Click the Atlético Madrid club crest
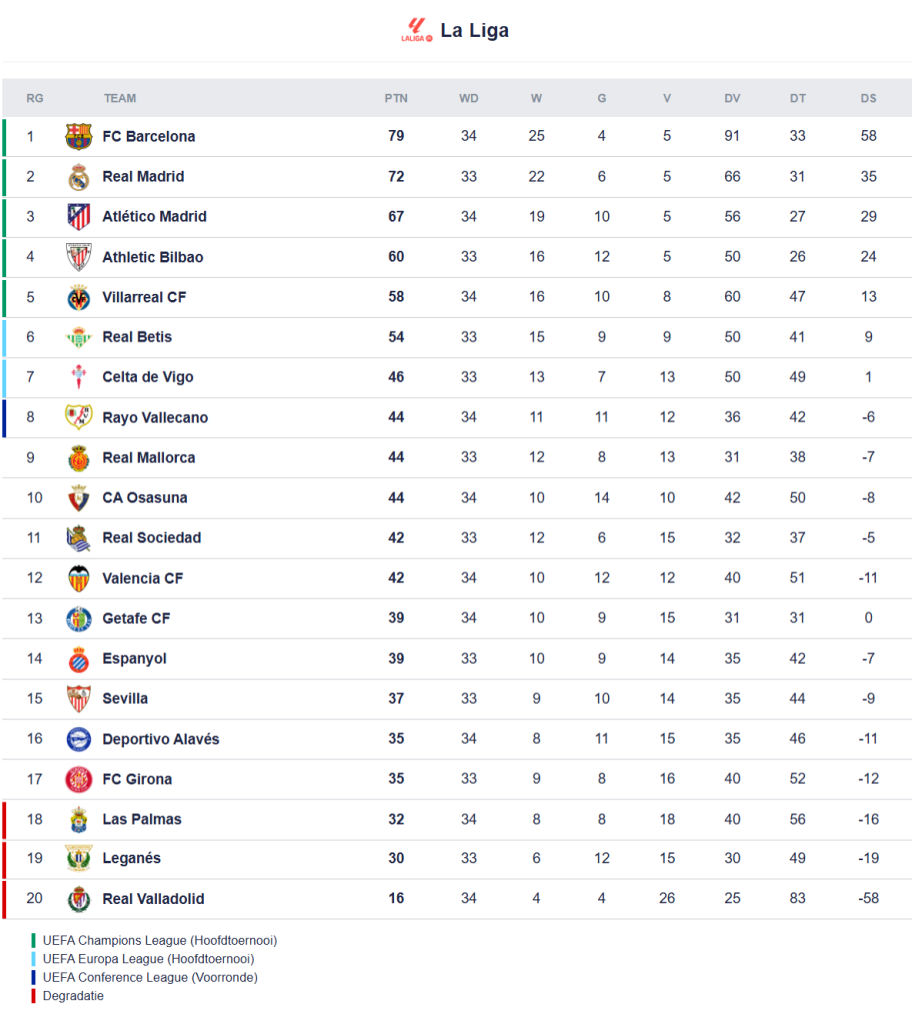Screen dimensions: 912x1024 [x=79, y=217]
